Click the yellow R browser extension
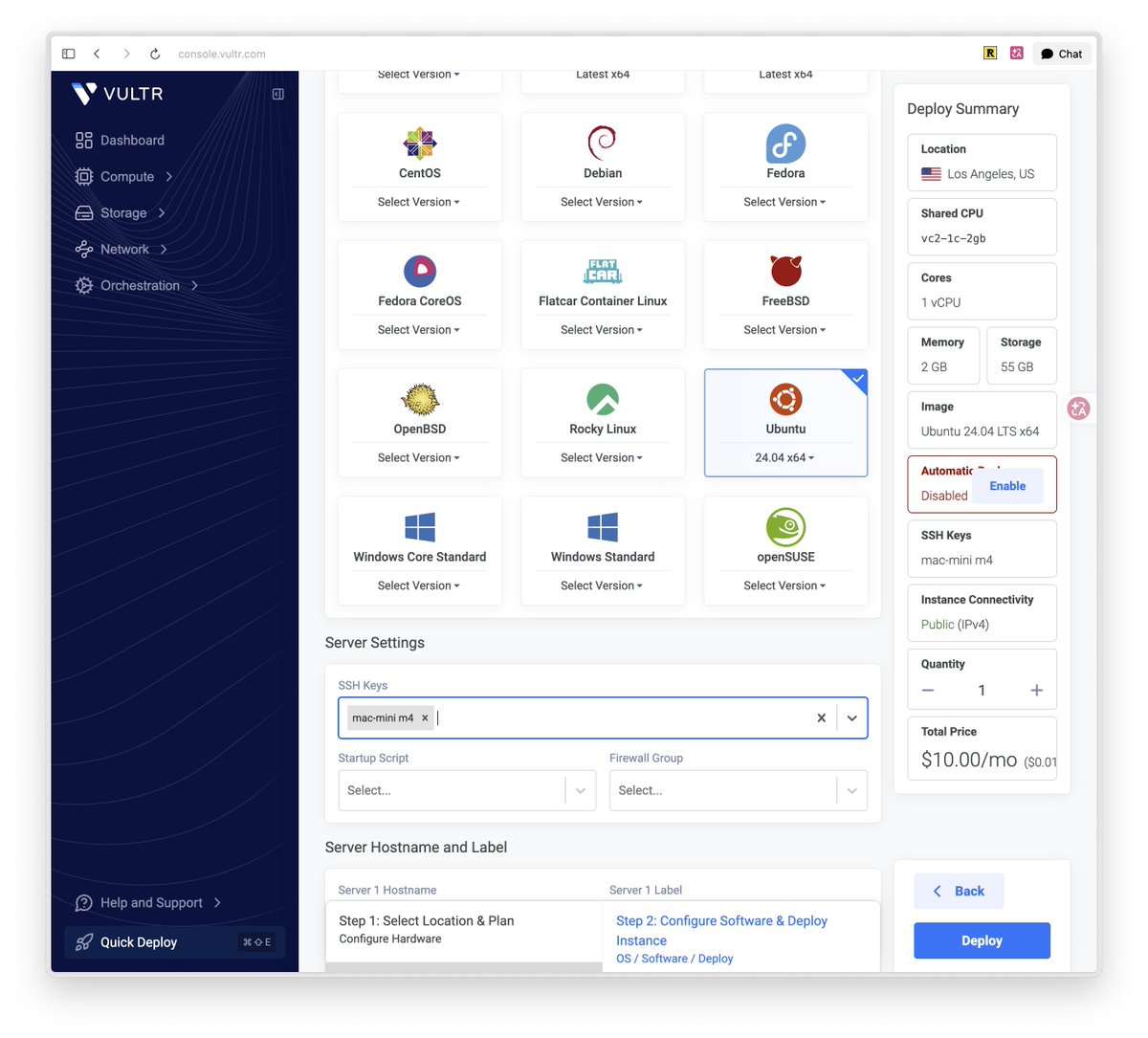Image resolution: width=1148 pixels, height=1038 pixels. coord(990,54)
